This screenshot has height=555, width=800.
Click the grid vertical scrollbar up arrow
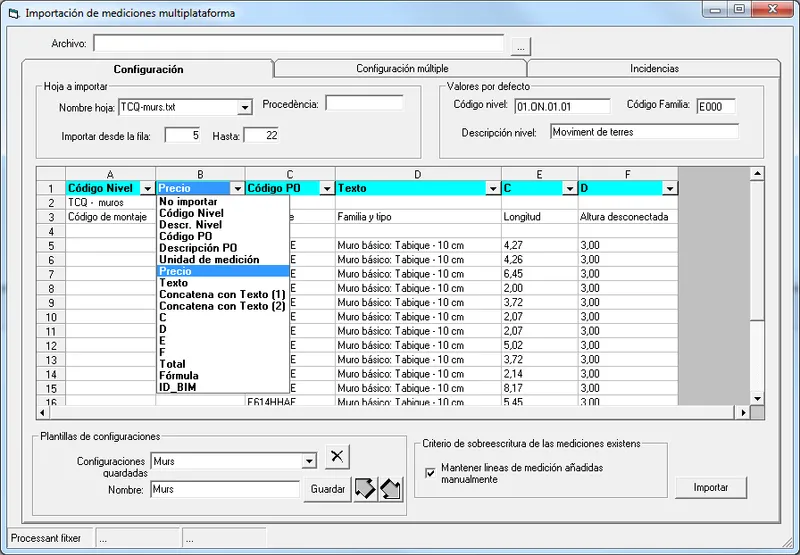[x=757, y=174]
